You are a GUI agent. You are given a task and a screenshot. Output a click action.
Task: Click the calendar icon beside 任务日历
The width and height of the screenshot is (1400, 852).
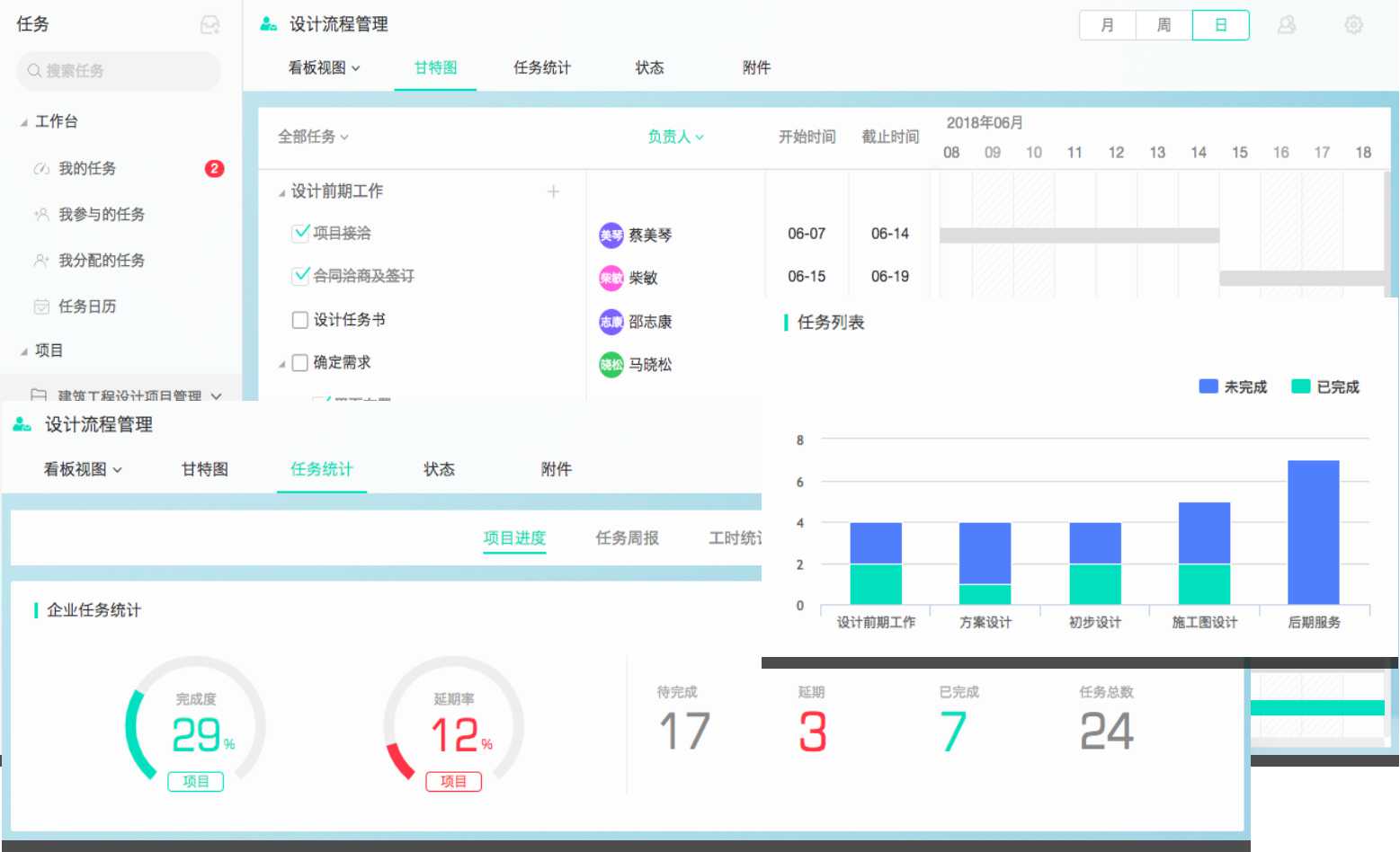[x=40, y=306]
